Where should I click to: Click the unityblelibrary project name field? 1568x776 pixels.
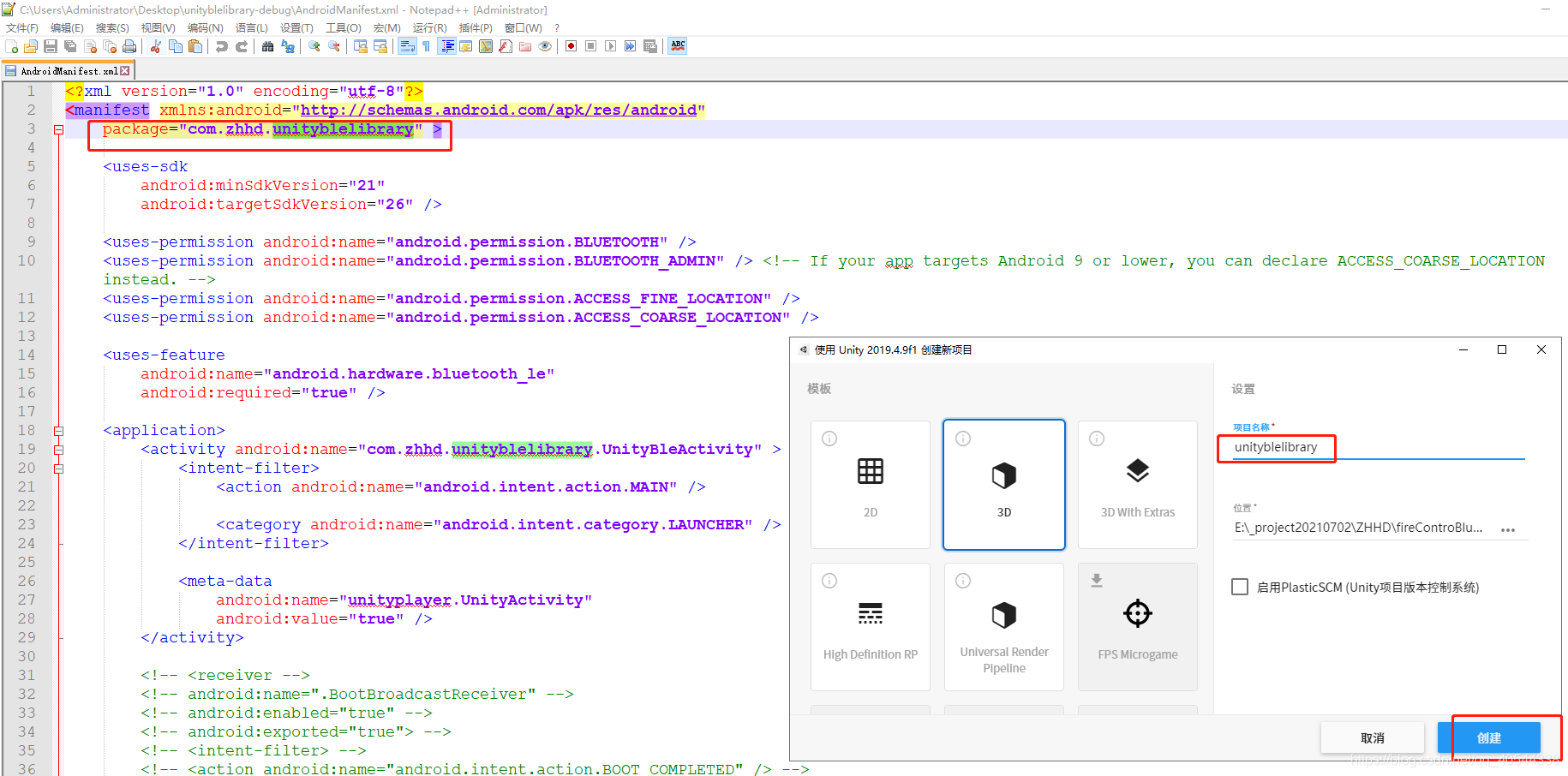point(1276,447)
